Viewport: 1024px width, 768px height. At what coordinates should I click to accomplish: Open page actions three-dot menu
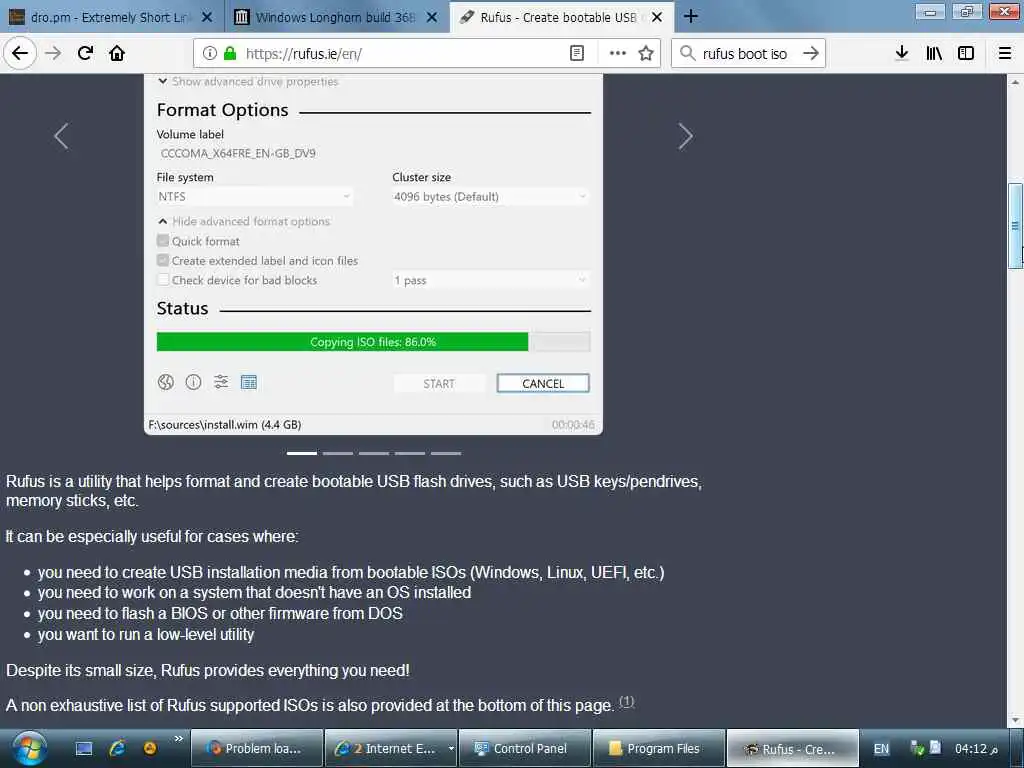pyautogui.click(x=617, y=53)
